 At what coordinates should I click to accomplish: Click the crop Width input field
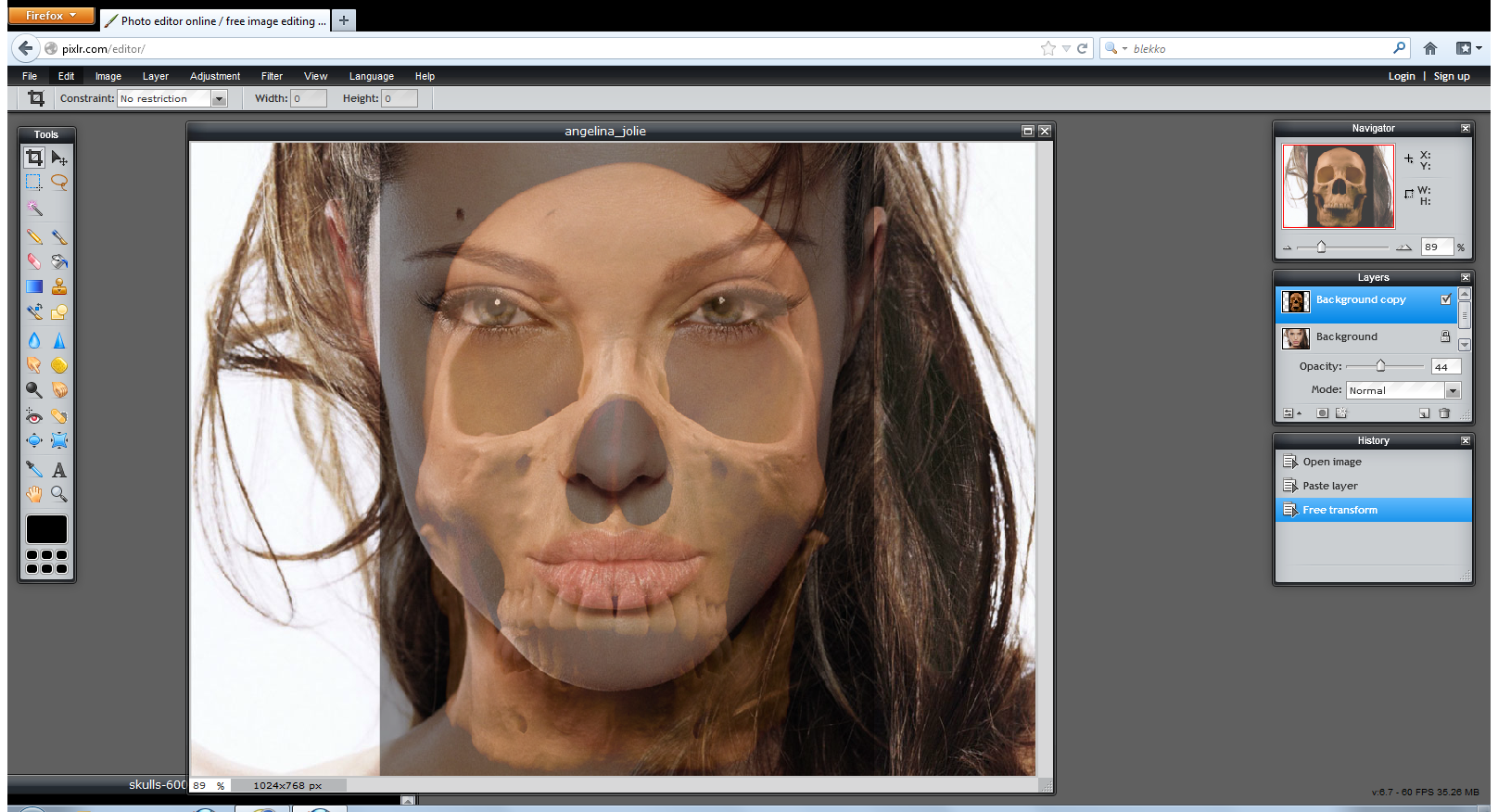(x=309, y=98)
